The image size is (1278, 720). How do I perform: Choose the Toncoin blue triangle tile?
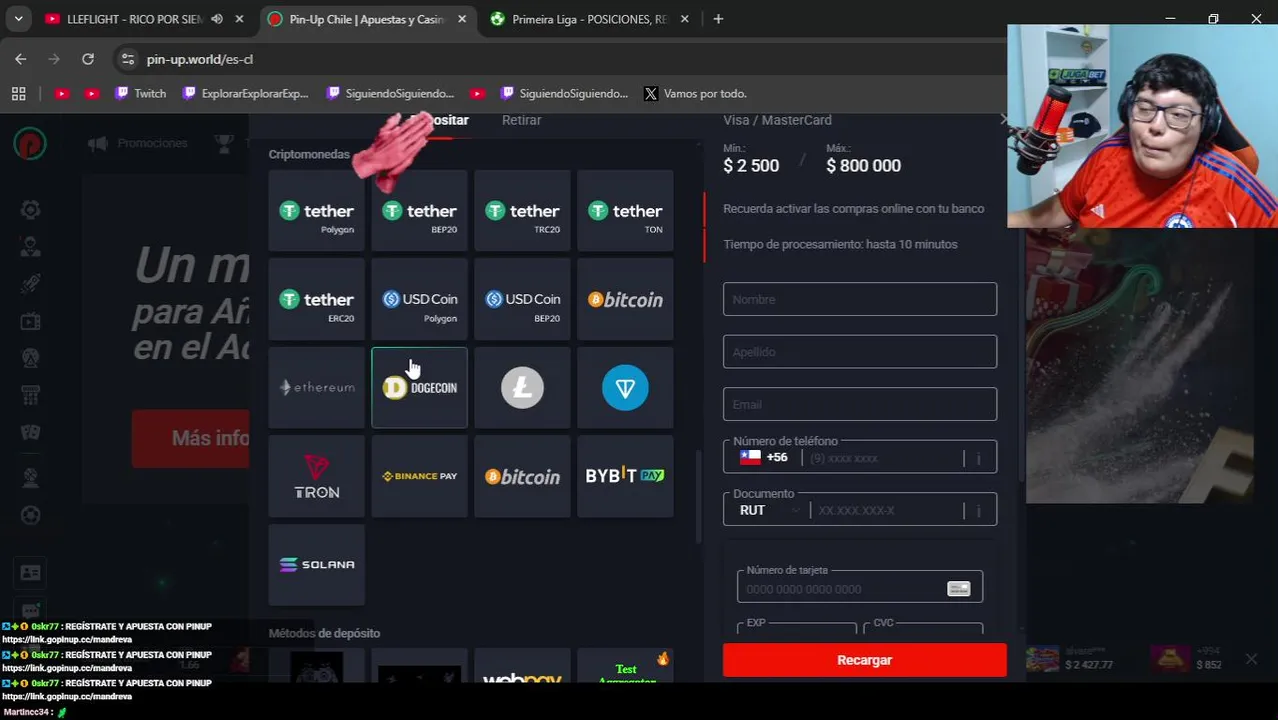[625, 388]
